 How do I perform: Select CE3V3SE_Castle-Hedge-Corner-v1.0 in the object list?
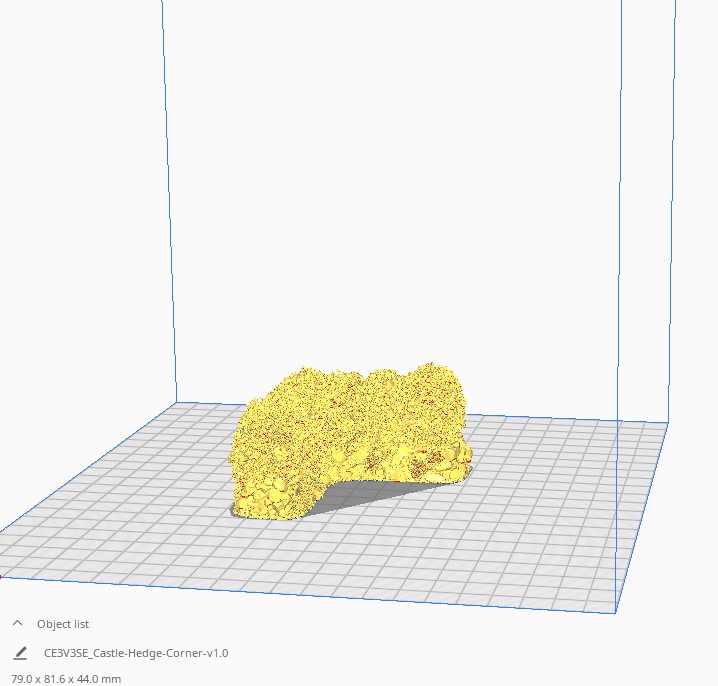click(x=136, y=653)
